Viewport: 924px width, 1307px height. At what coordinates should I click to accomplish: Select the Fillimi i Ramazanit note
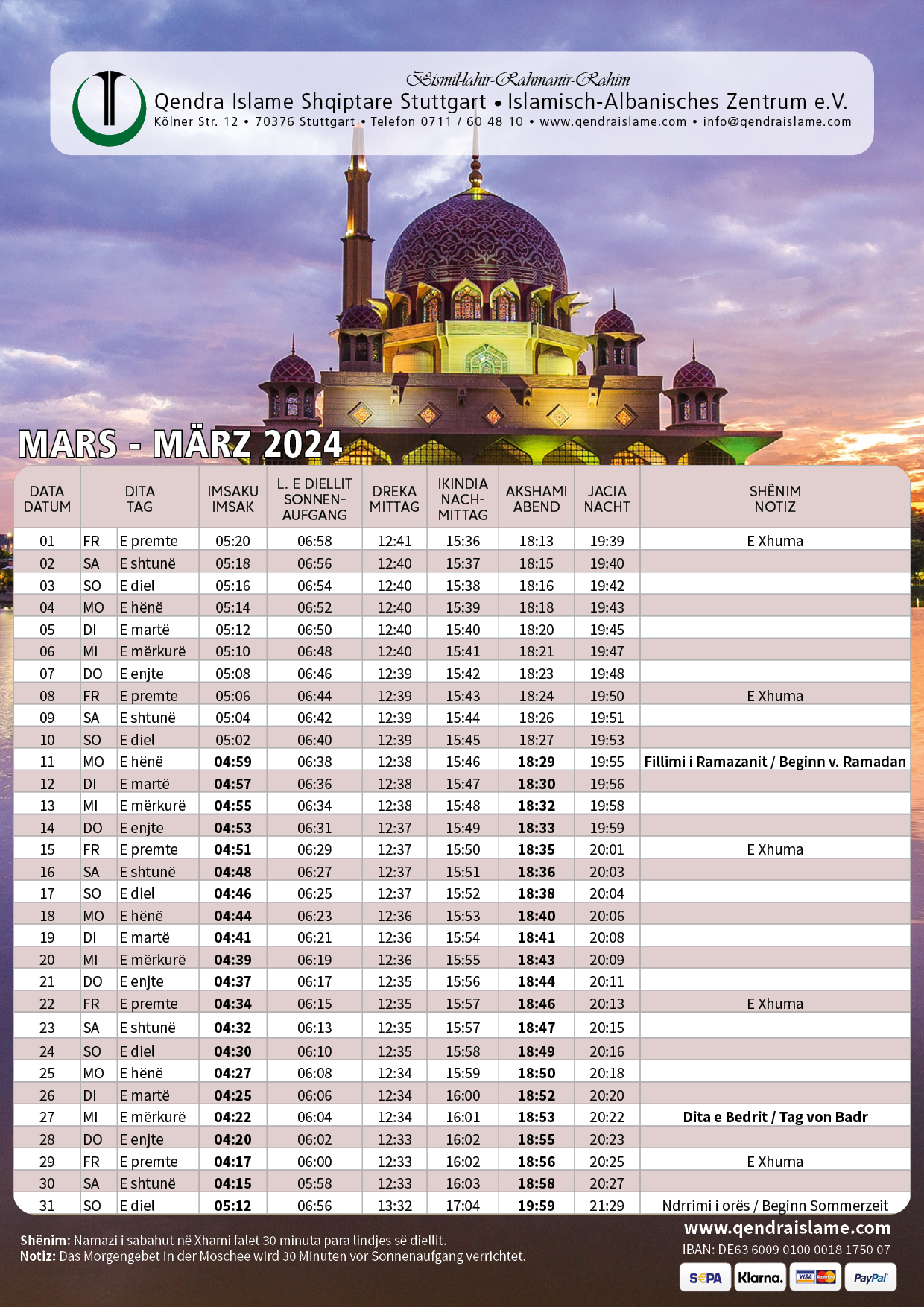click(774, 762)
